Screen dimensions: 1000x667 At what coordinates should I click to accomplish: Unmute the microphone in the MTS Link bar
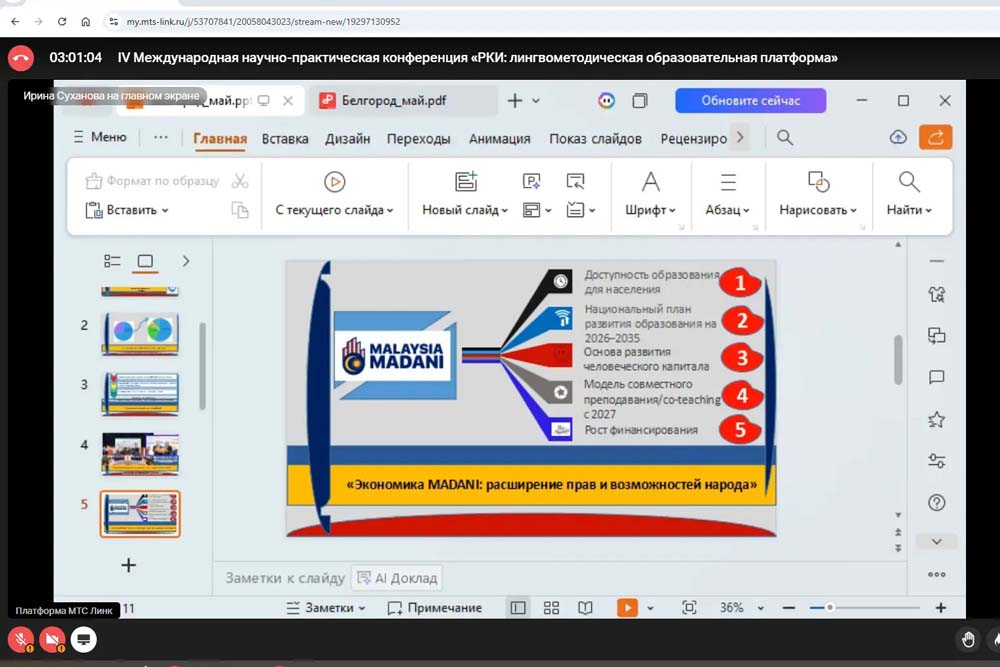pyautogui.click(x=21, y=639)
